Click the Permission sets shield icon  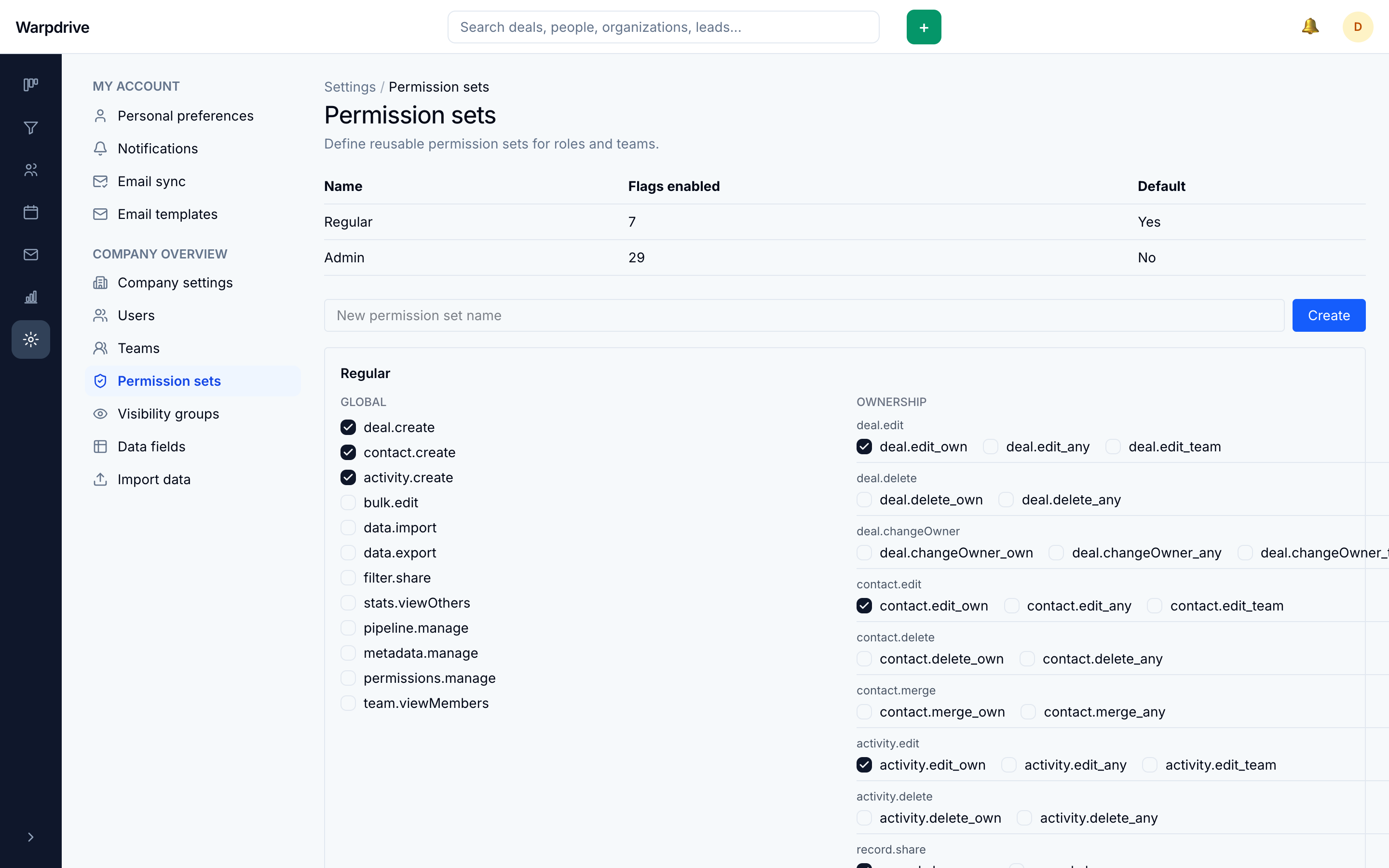[100, 381]
